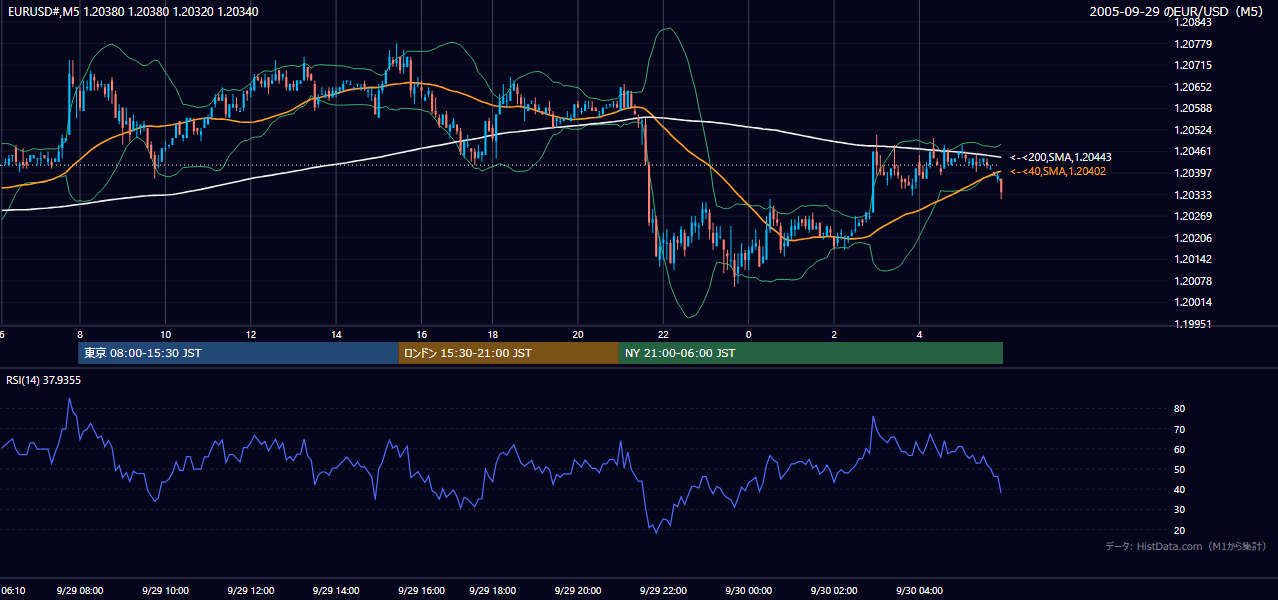Click the 9/29 16:00 time label
This screenshot has width=1278, height=600.
point(421,590)
